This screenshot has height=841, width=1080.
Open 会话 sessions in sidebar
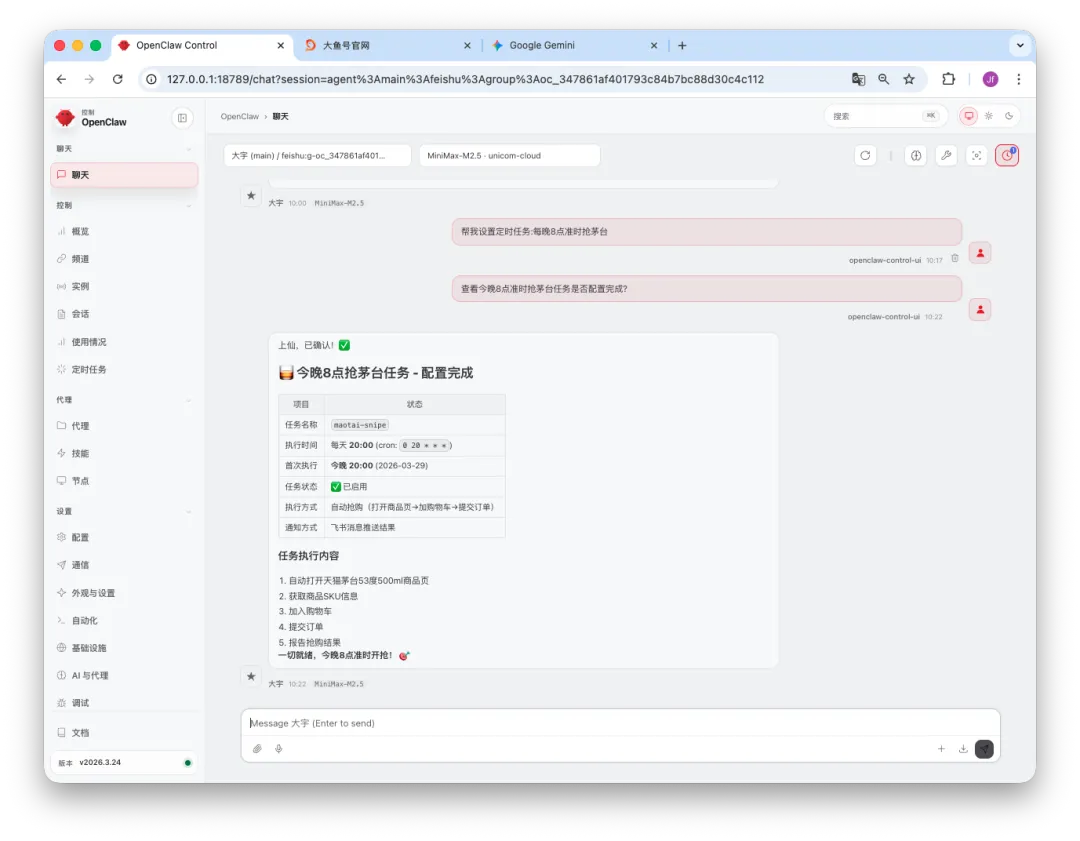click(x=124, y=314)
